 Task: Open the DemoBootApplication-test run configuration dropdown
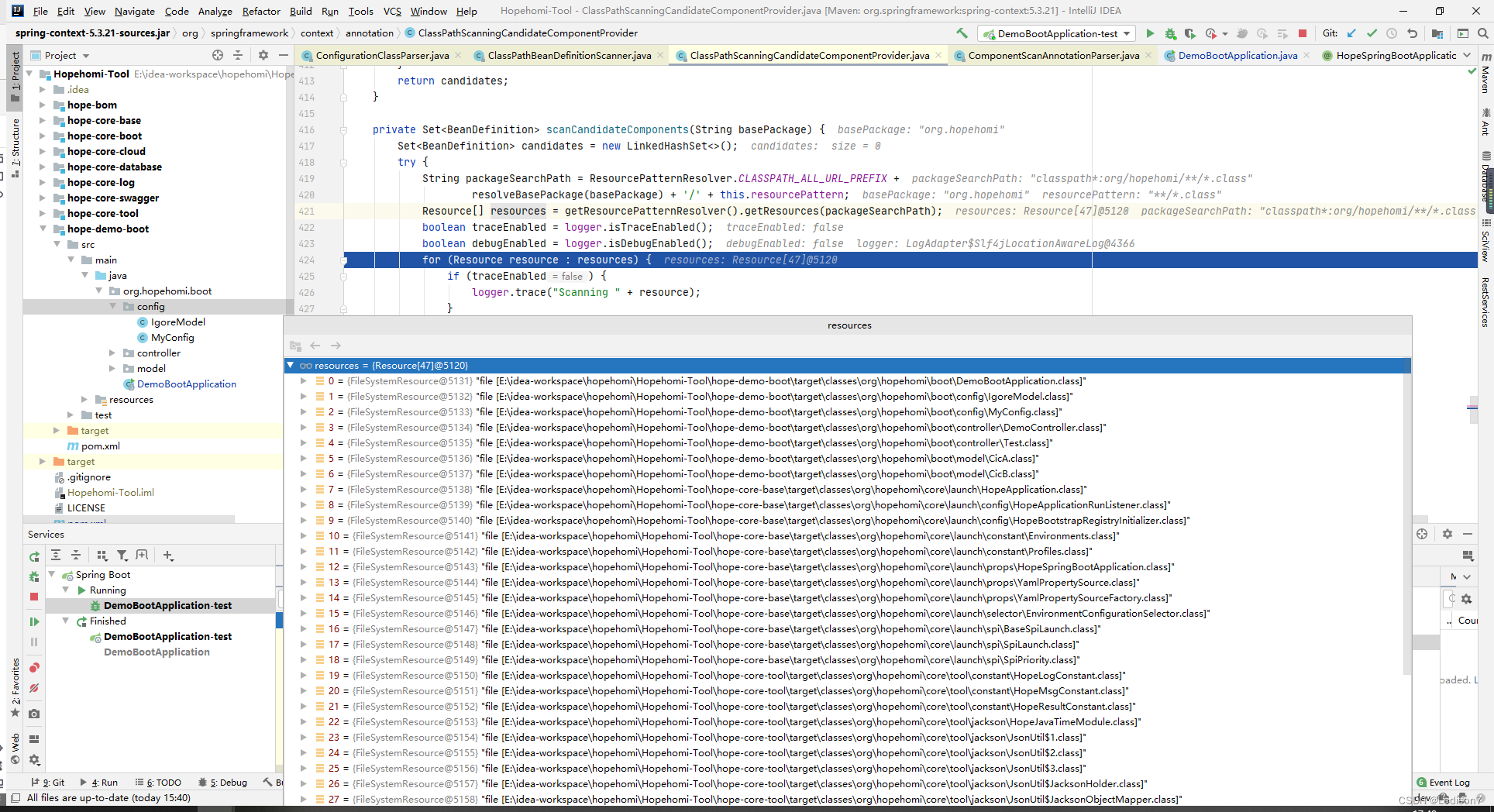tap(1058, 33)
